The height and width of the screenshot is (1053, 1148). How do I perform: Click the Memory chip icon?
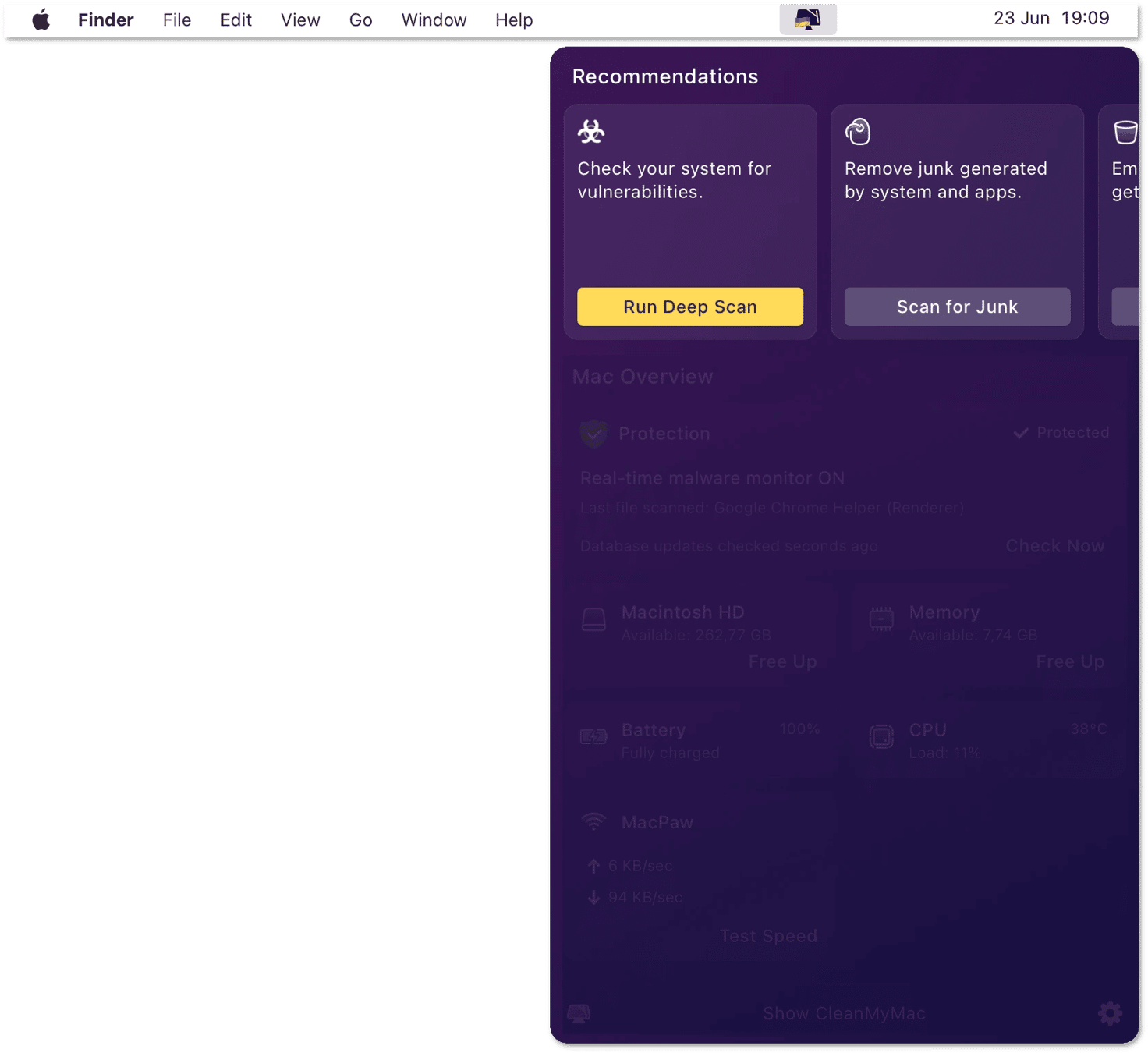[881, 619]
